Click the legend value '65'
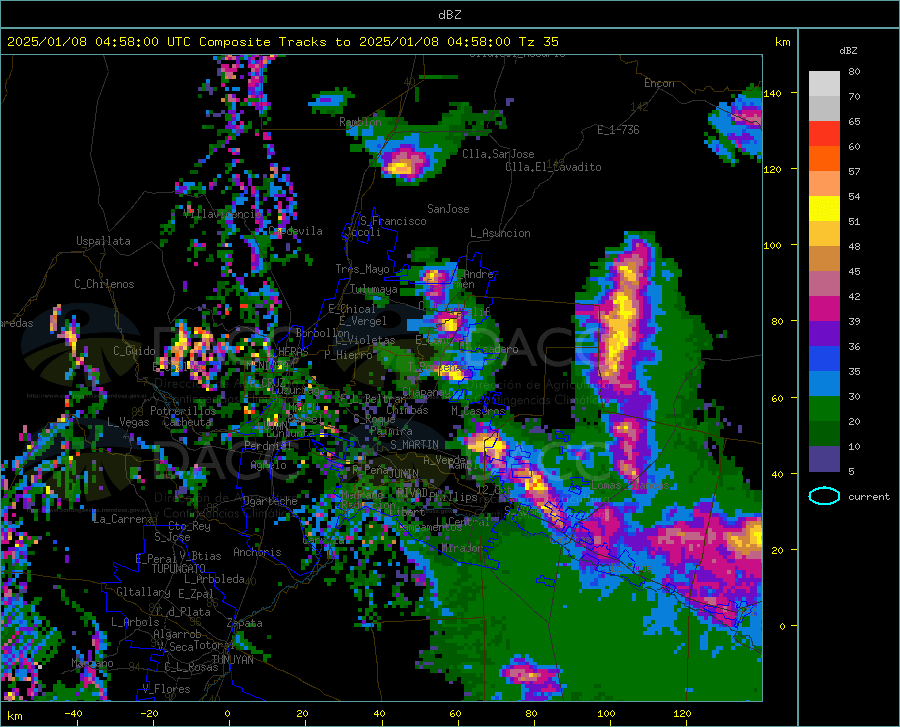The height and width of the screenshot is (727, 900). [x=854, y=122]
